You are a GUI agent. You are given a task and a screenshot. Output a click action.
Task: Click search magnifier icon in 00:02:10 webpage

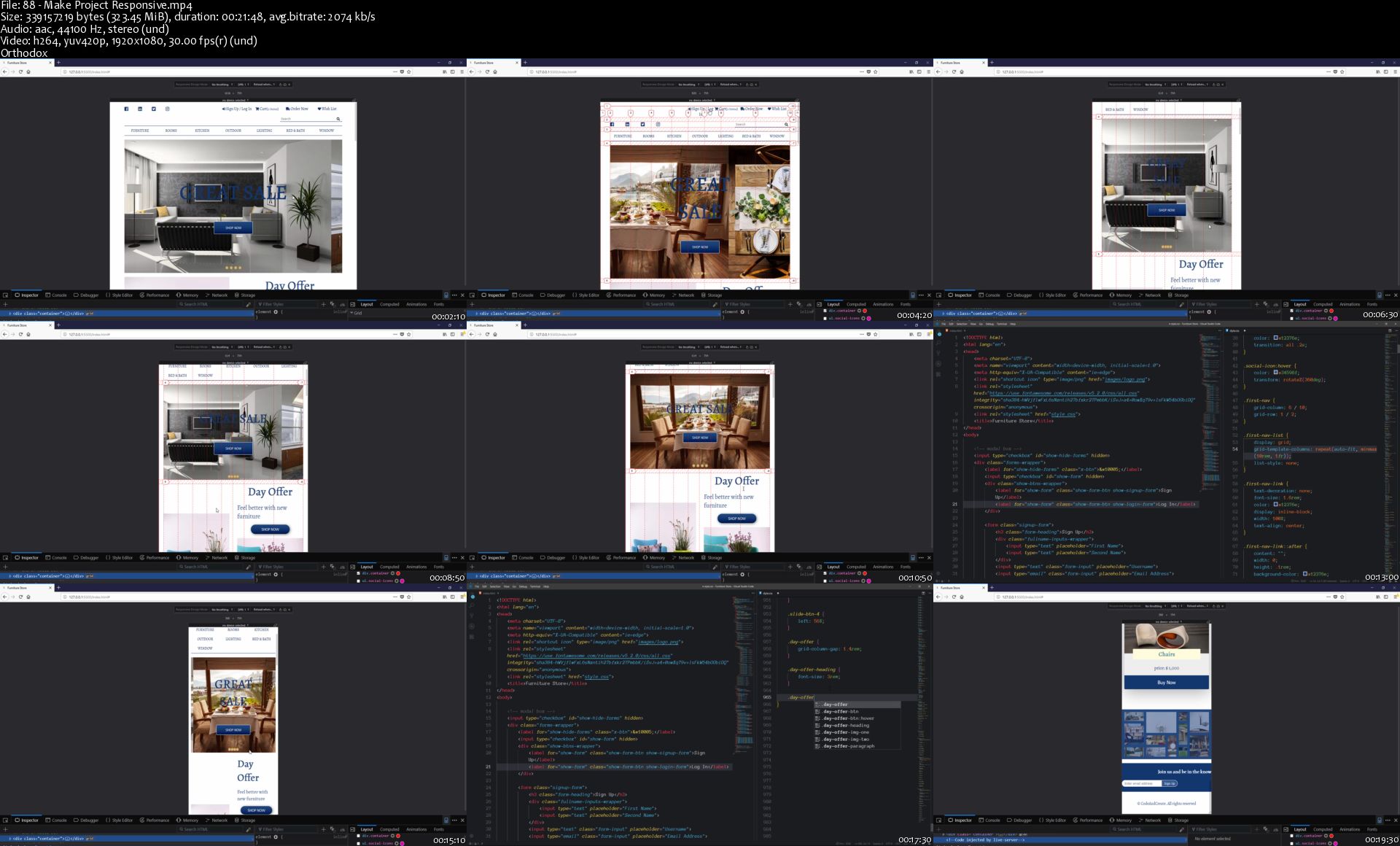pos(338,119)
